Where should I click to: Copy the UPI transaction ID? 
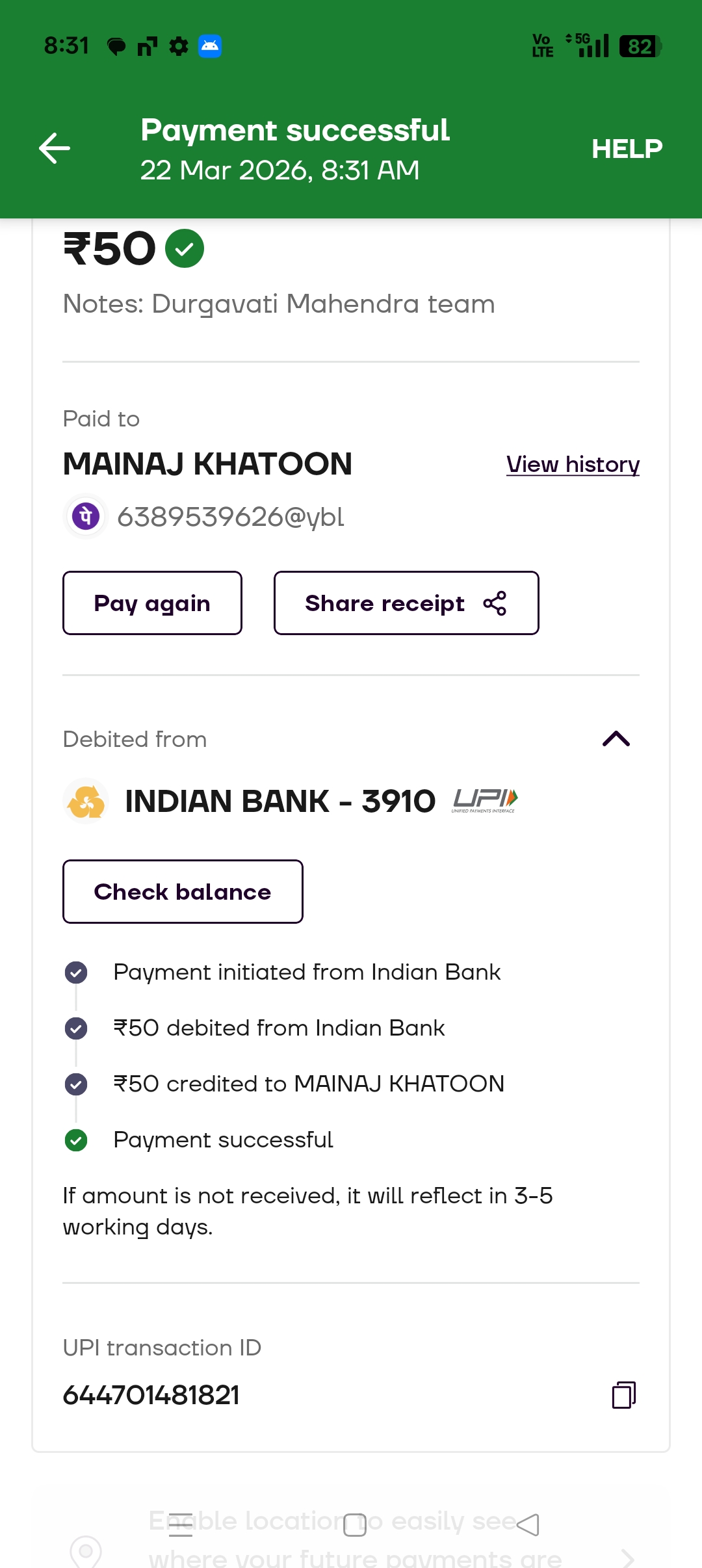623,1395
